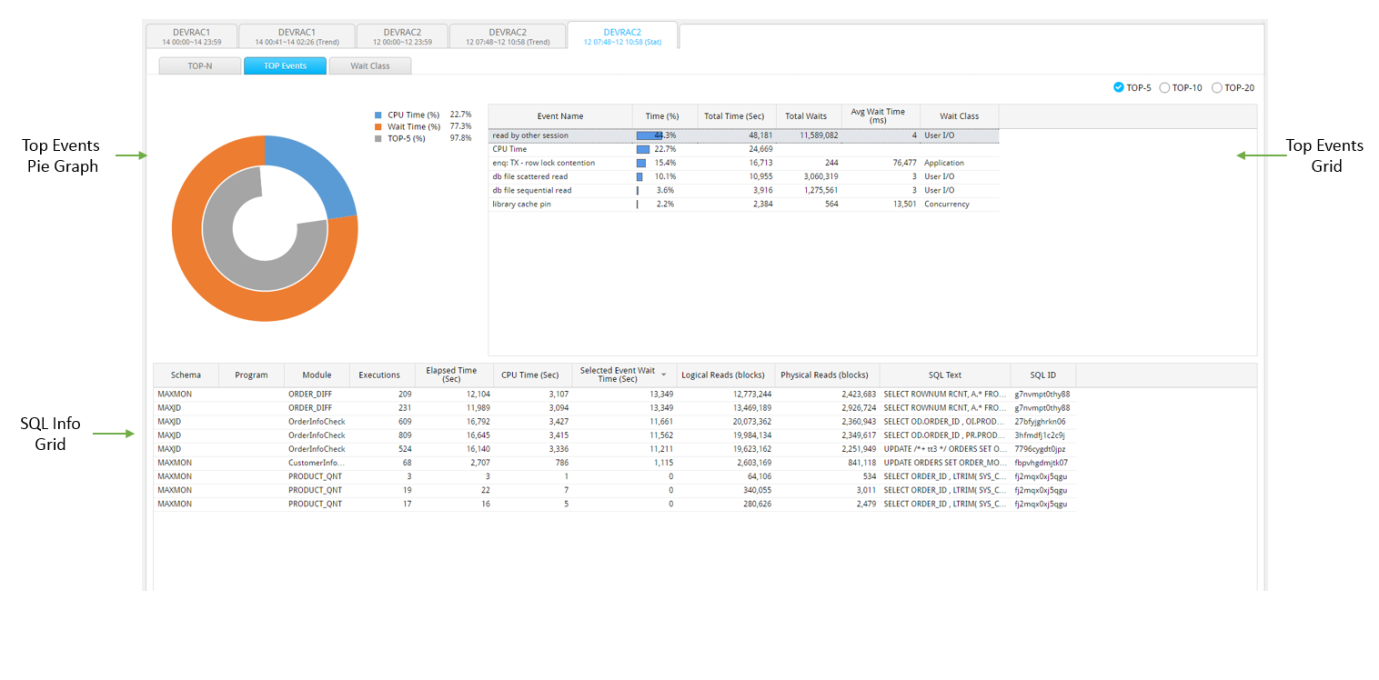Select the 'db file scattered read' row

coord(744,177)
